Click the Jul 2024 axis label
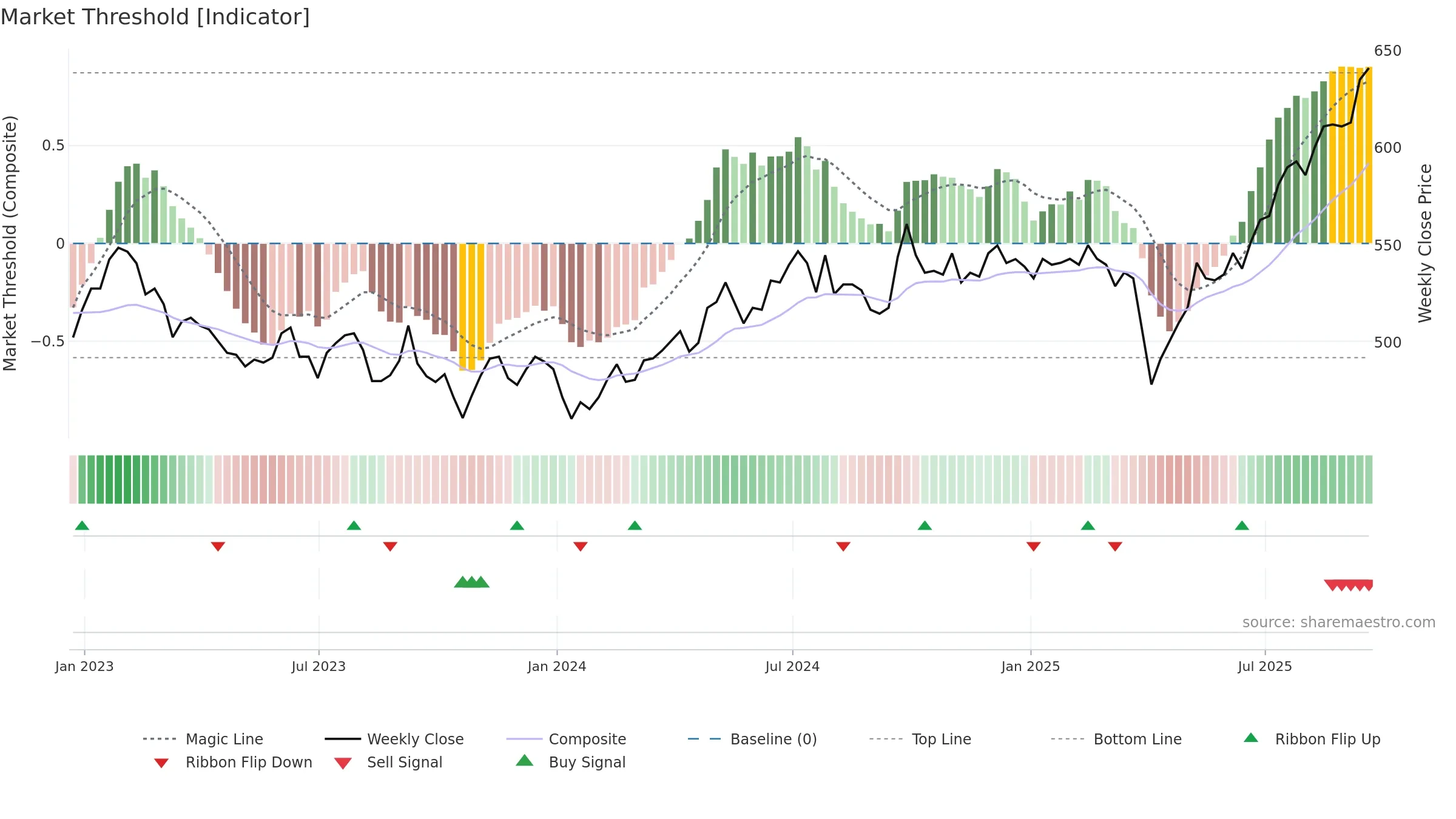The width and height of the screenshot is (1456, 819). [x=792, y=667]
